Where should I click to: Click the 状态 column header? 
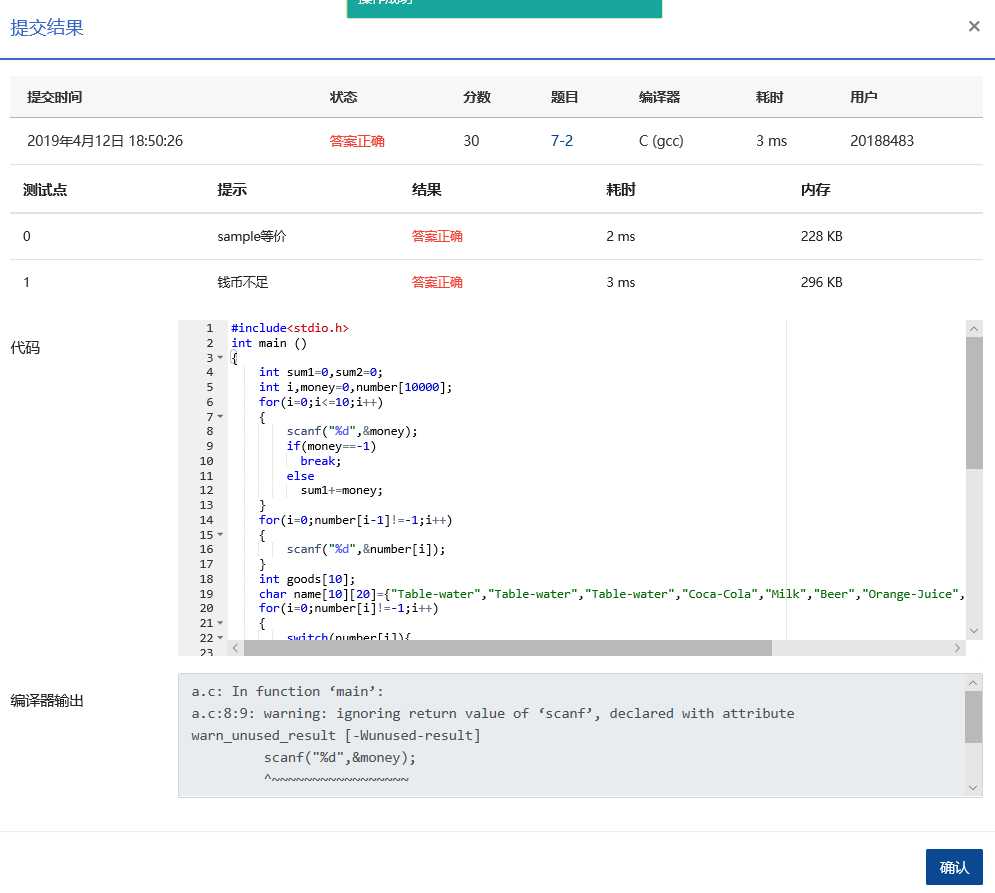click(x=343, y=97)
